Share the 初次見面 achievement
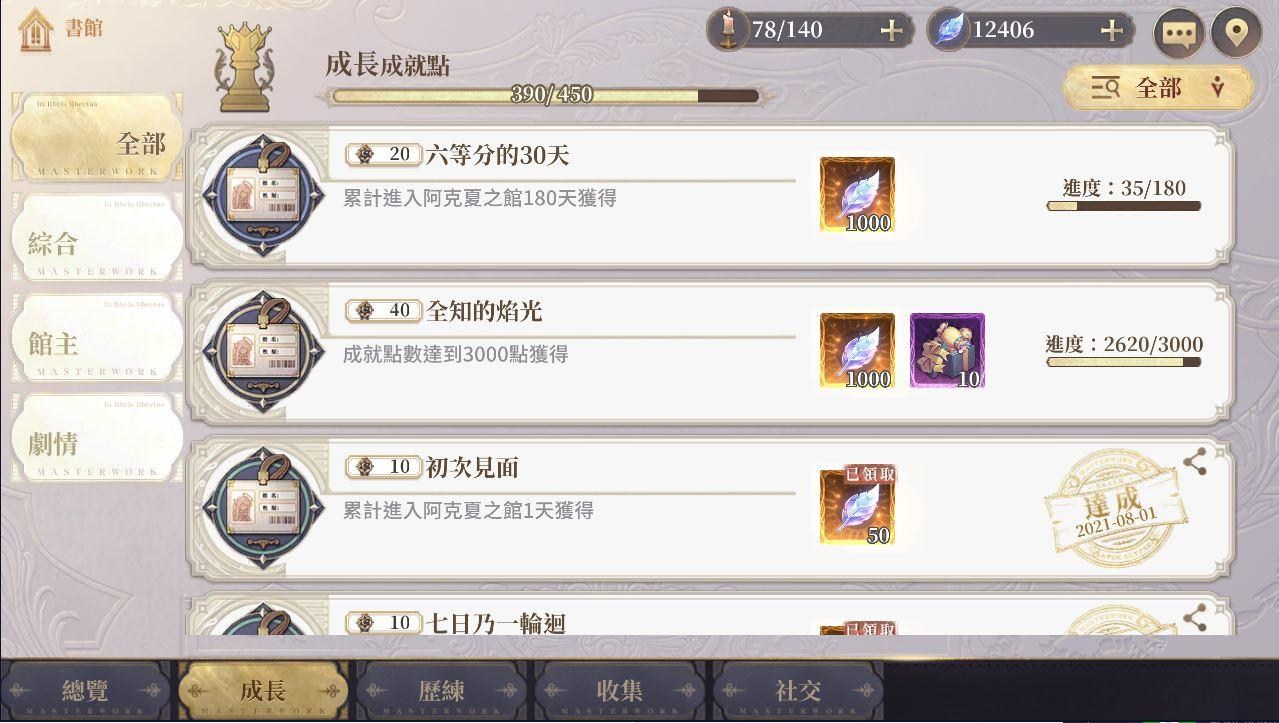The height and width of the screenshot is (723, 1279). click(1194, 462)
